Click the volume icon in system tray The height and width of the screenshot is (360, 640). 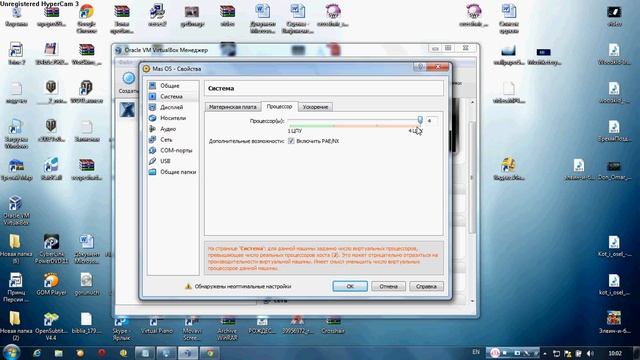point(590,353)
